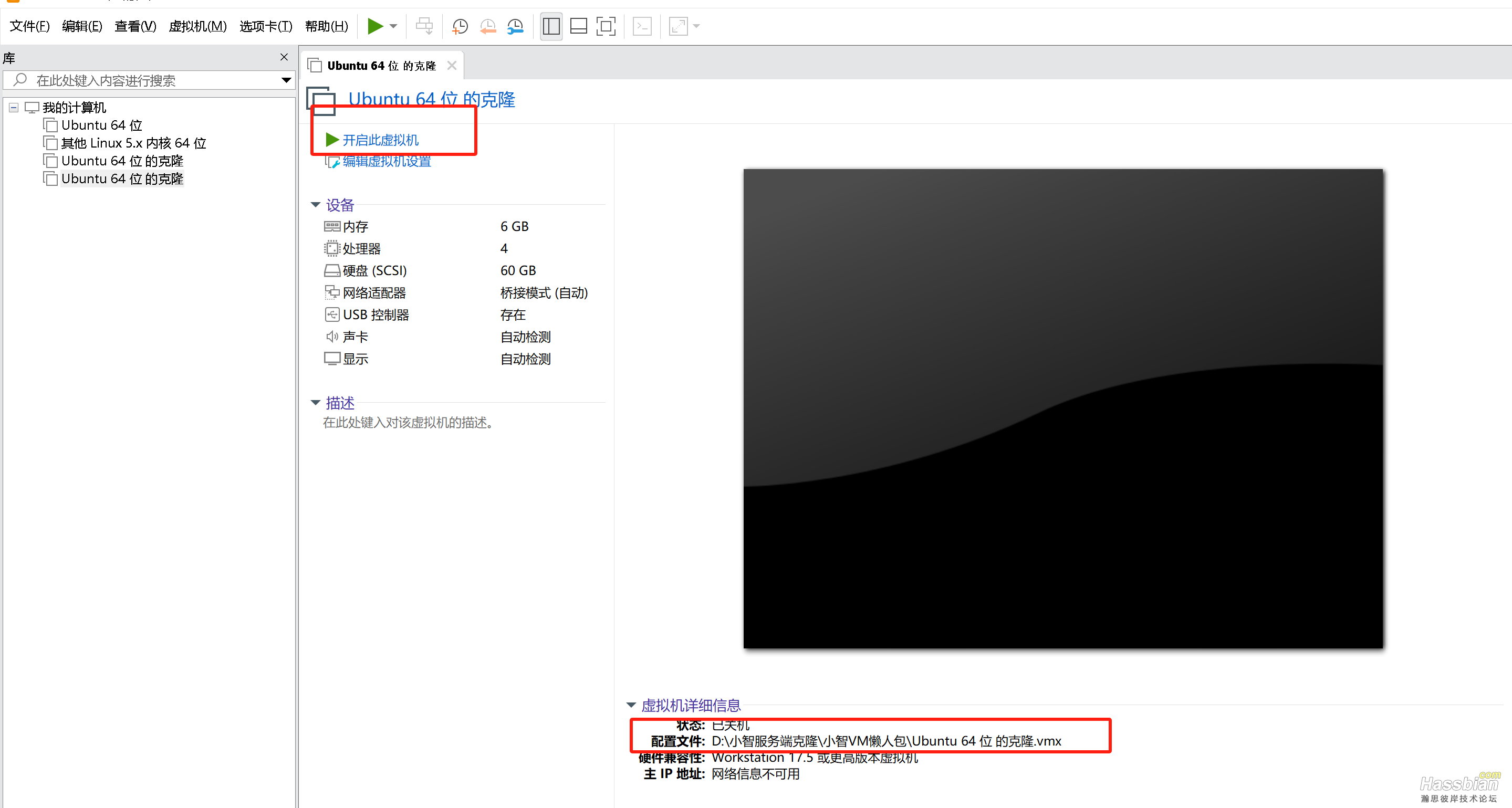Click the 网络信息不可用 IP text
Image resolution: width=1512 pixels, height=808 pixels.
(755, 774)
